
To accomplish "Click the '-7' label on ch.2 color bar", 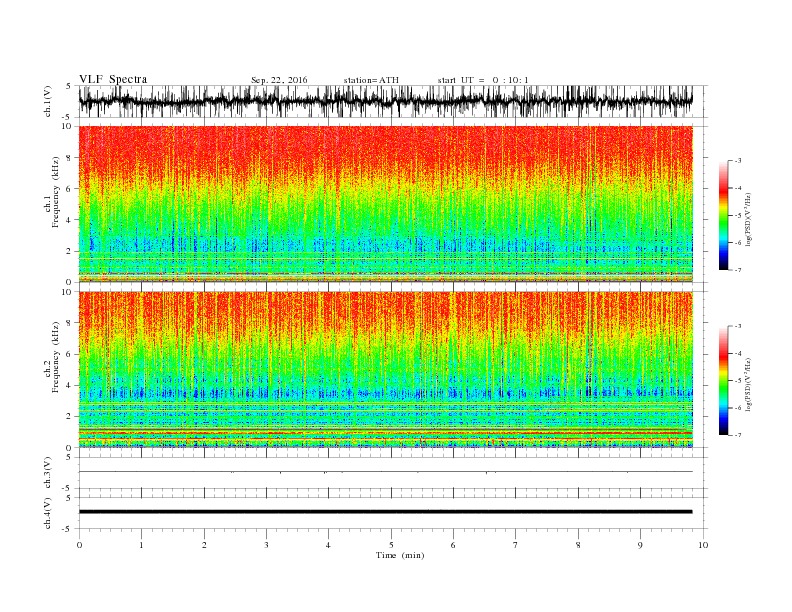I will pyautogui.click(x=738, y=435).
